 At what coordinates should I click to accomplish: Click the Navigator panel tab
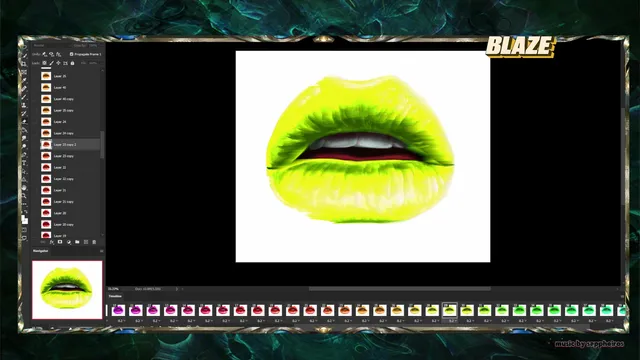tap(40, 251)
